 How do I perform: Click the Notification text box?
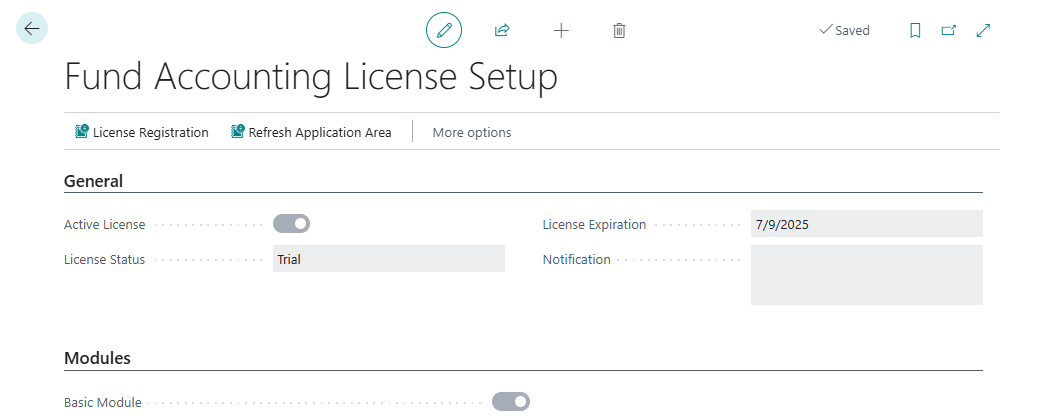coord(866,274)
